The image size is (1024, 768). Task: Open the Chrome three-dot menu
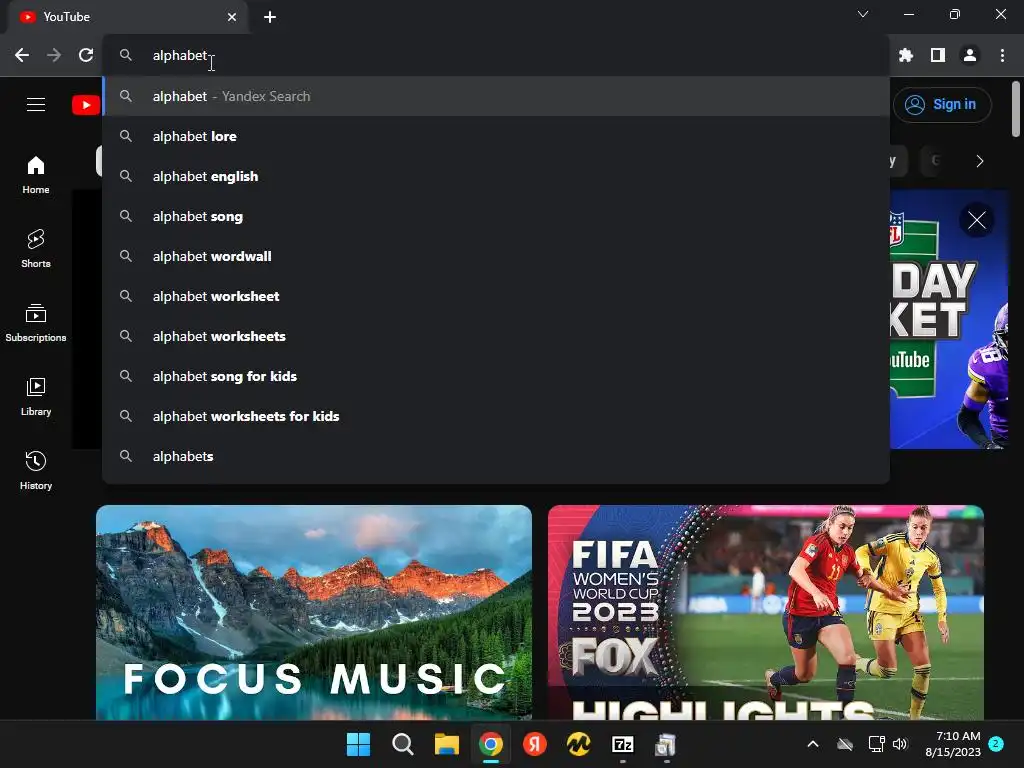point(1002,56)
